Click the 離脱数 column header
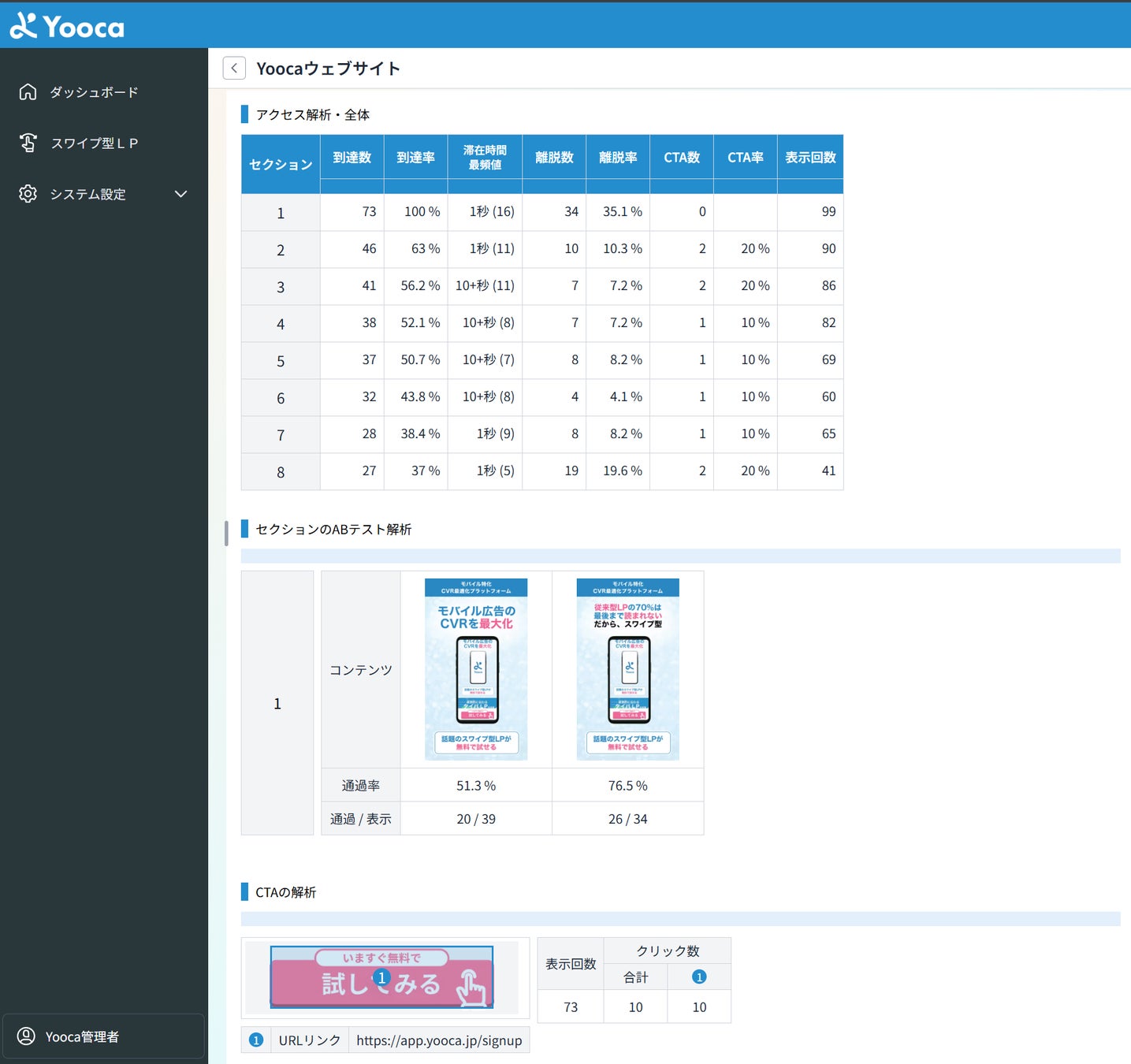The width and height of the screenshot is (1131, 1064). click(554, 157)
